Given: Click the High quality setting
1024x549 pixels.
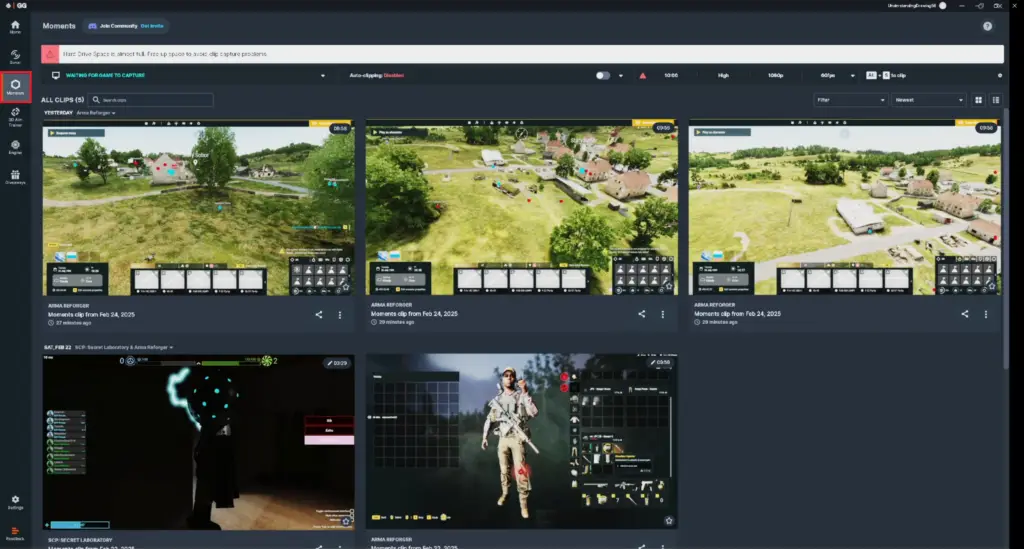Looking at the screenshot, I should (723, 76).
